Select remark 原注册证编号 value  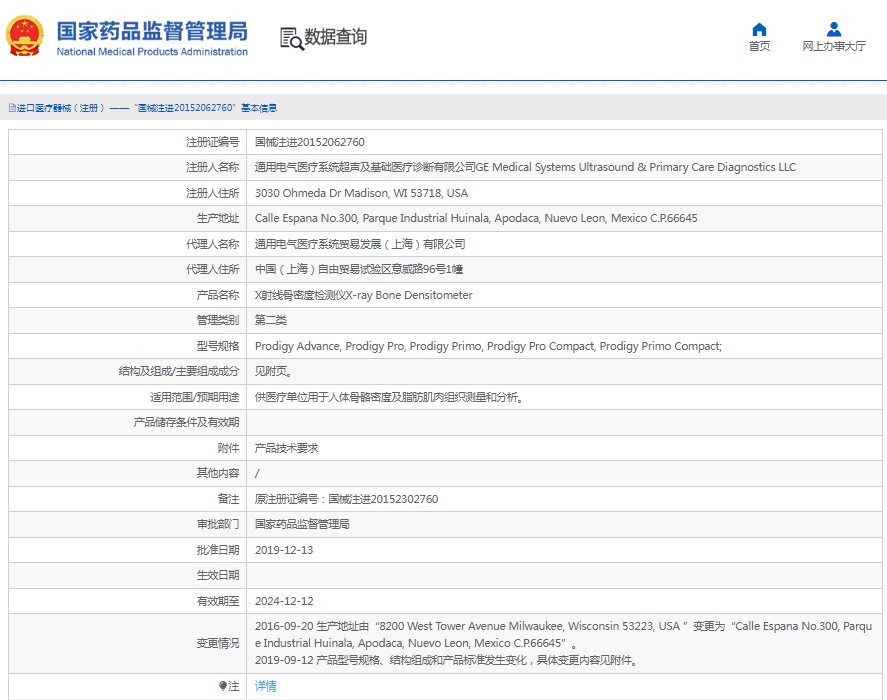coord(346,499)
